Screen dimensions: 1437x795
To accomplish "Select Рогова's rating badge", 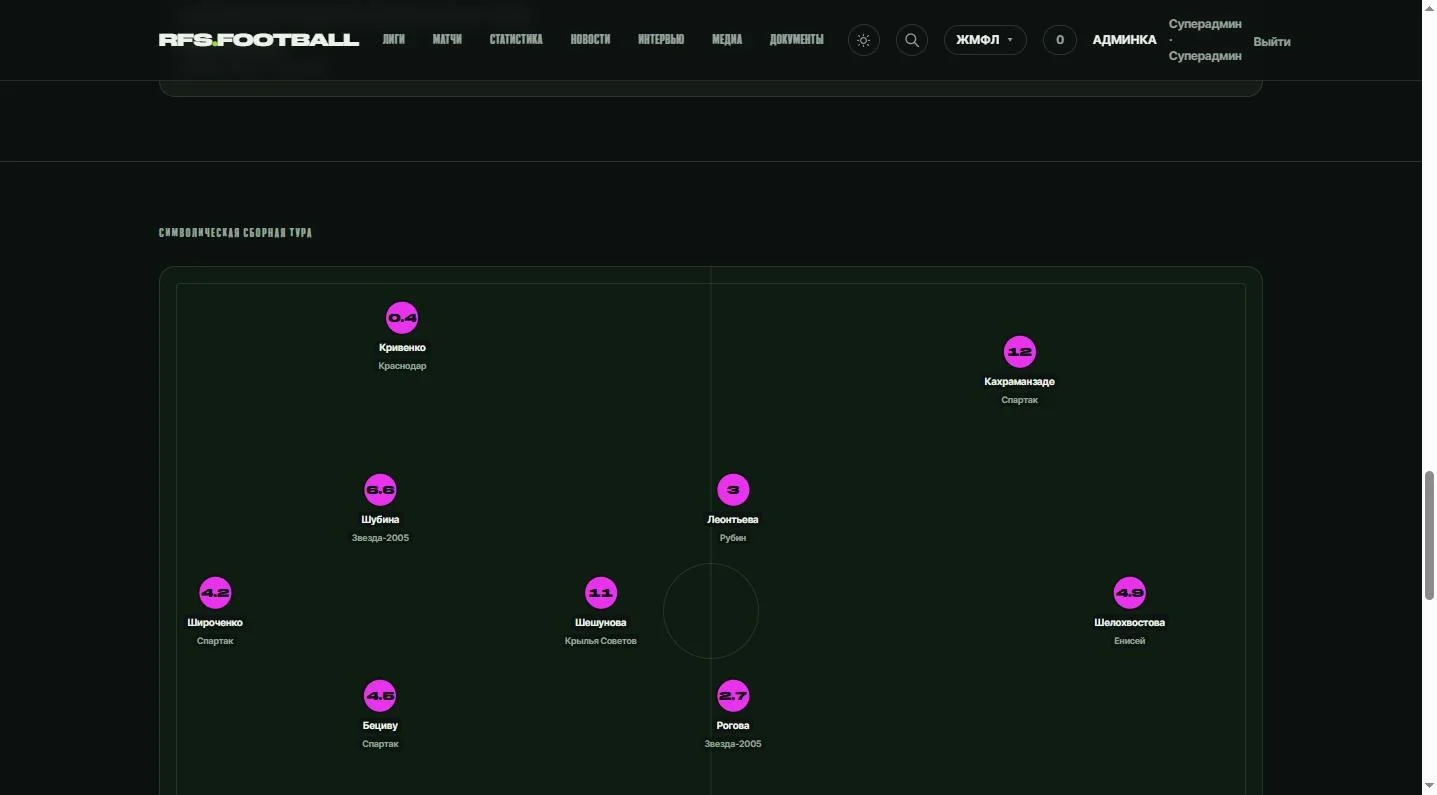I will pyautogui.click(x=733, y=696).
